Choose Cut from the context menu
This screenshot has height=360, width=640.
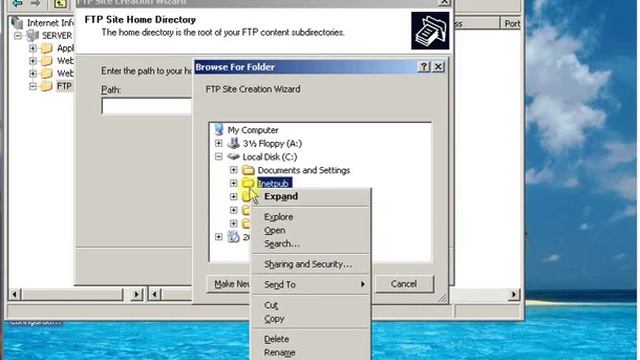[x=310, y=305]
